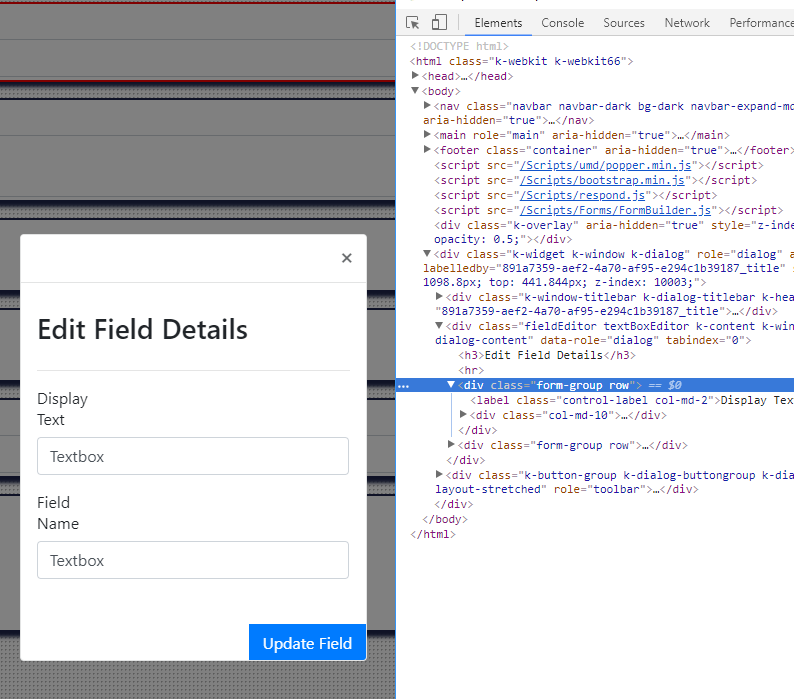Click the Field Name label

pos(58,513)
